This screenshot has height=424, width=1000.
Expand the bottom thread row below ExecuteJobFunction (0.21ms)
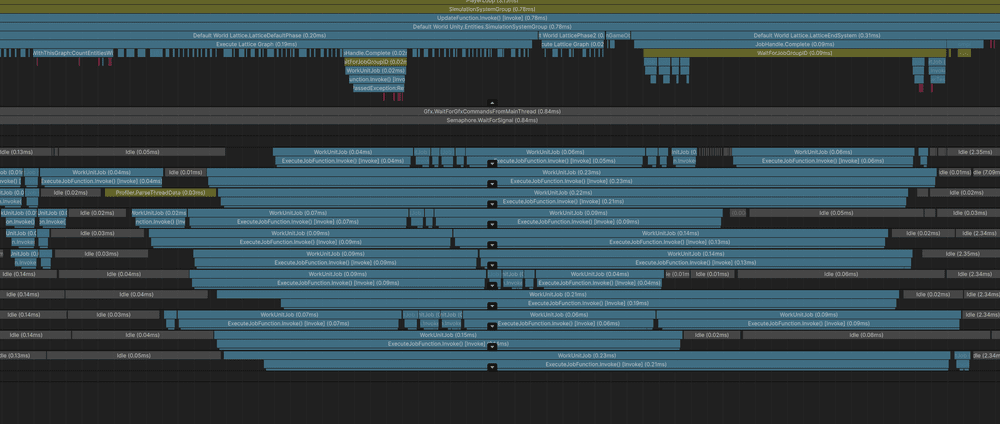(x=492, y=368)
